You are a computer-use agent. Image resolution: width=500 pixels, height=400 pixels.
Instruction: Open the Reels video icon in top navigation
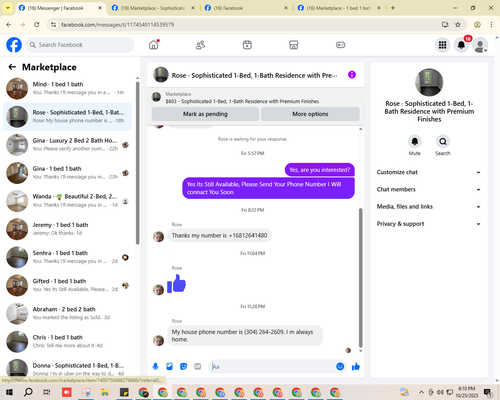pos(247,45)
